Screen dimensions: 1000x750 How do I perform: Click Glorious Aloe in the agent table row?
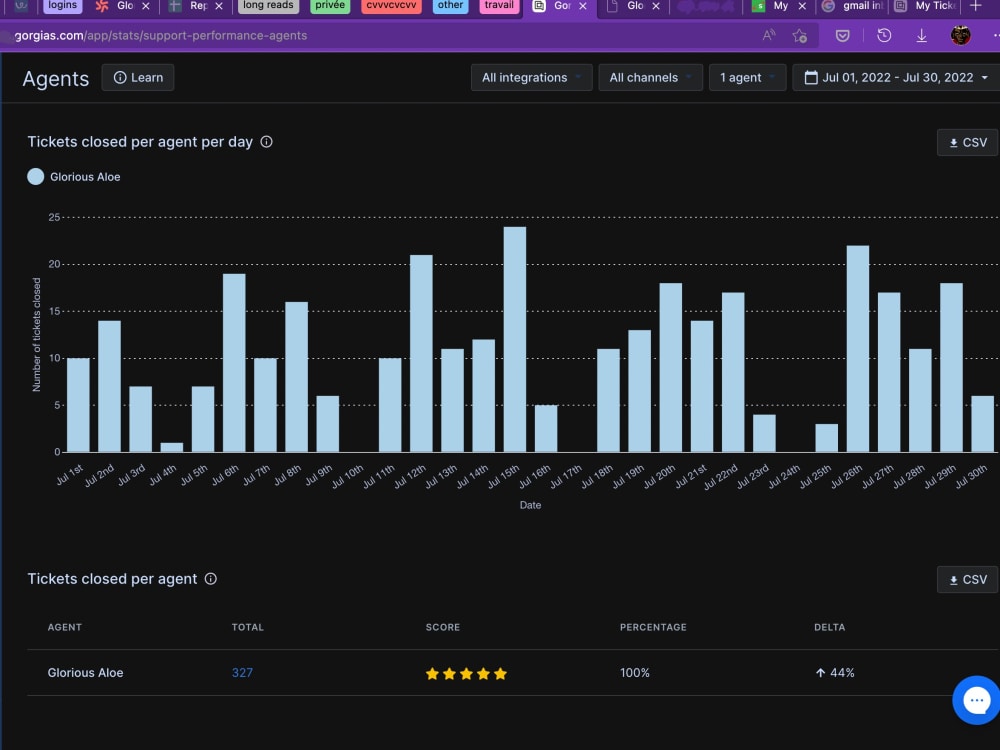(85, 672)
